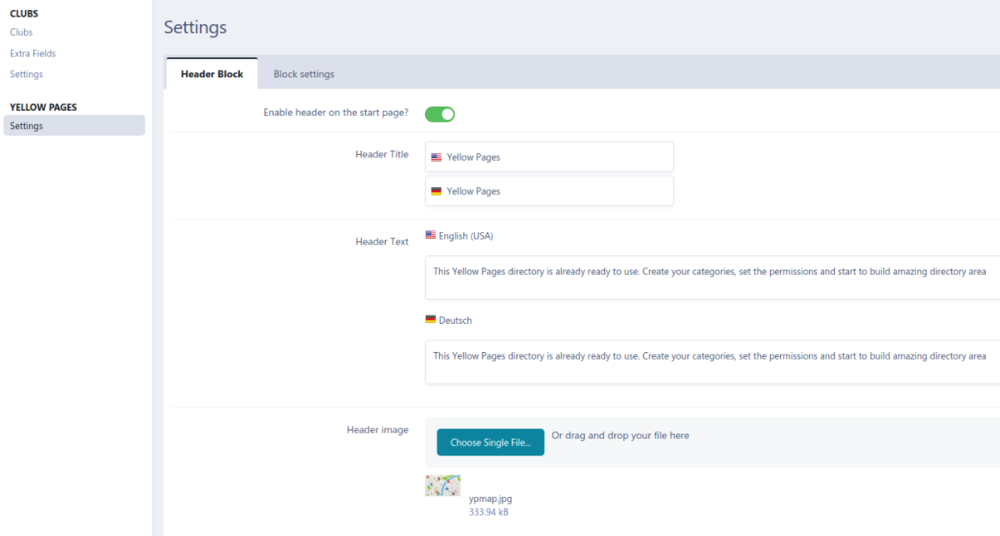Disable the header on start page toggle
Screen dimensions: 1000x536
point(440,114)
